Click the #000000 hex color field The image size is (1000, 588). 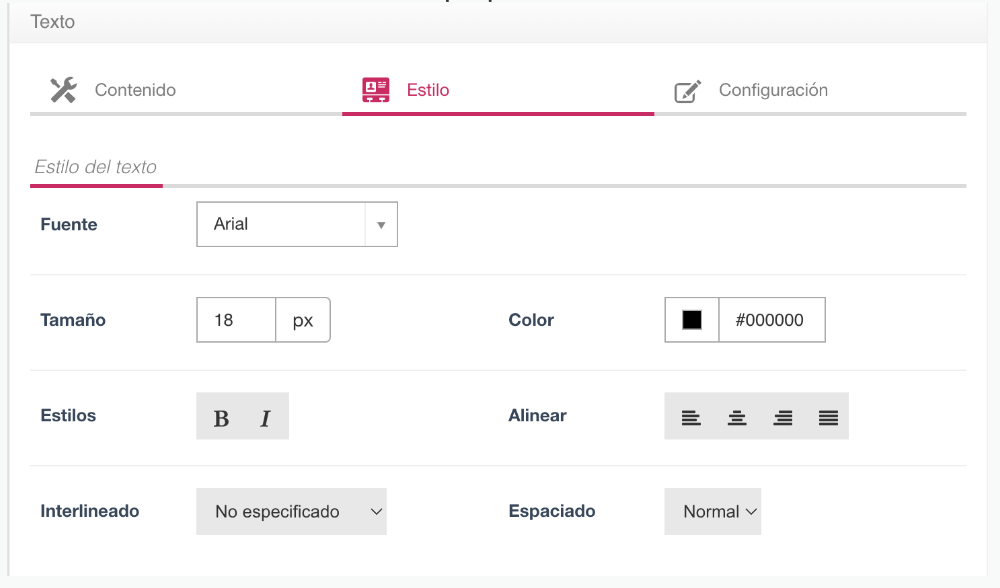tap(771, 320)
